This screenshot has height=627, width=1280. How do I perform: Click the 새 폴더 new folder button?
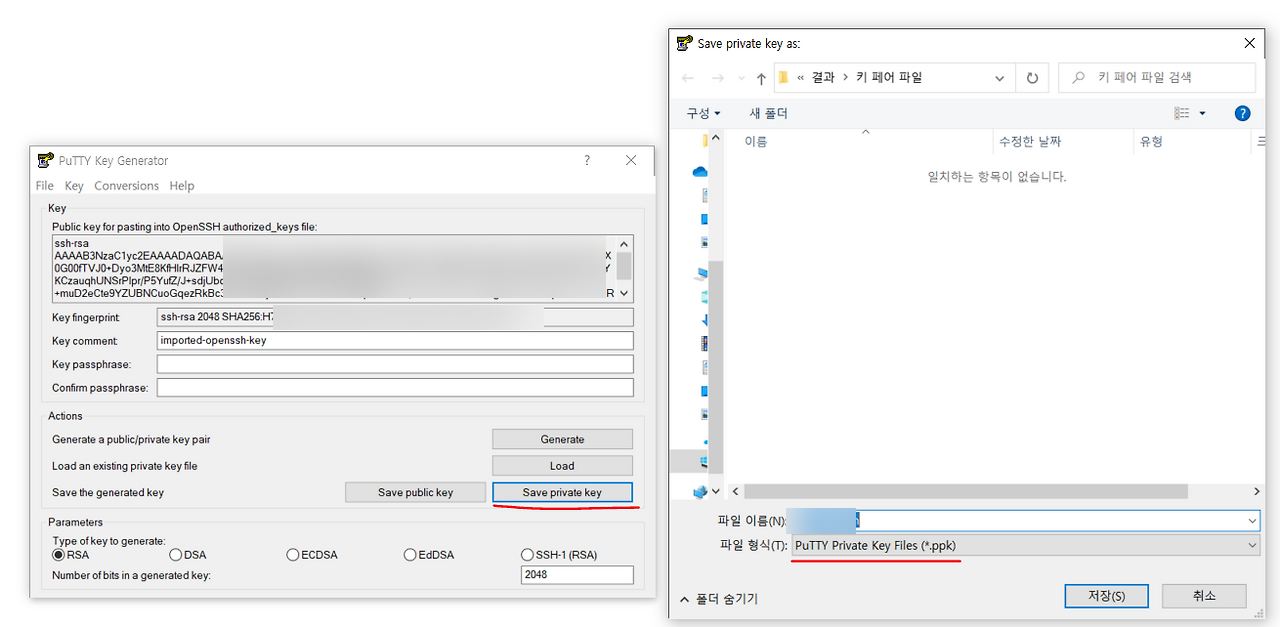coord(769,114)
